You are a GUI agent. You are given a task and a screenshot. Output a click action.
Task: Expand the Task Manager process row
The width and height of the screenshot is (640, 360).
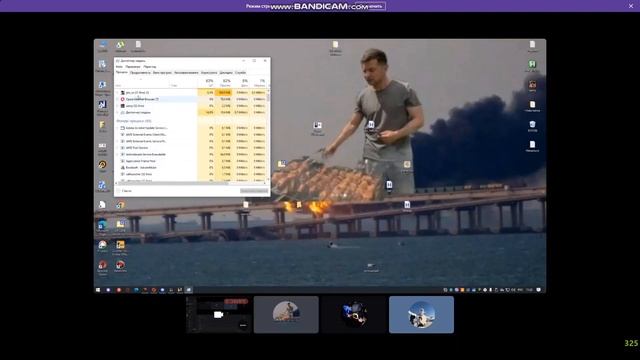[118, 112]
